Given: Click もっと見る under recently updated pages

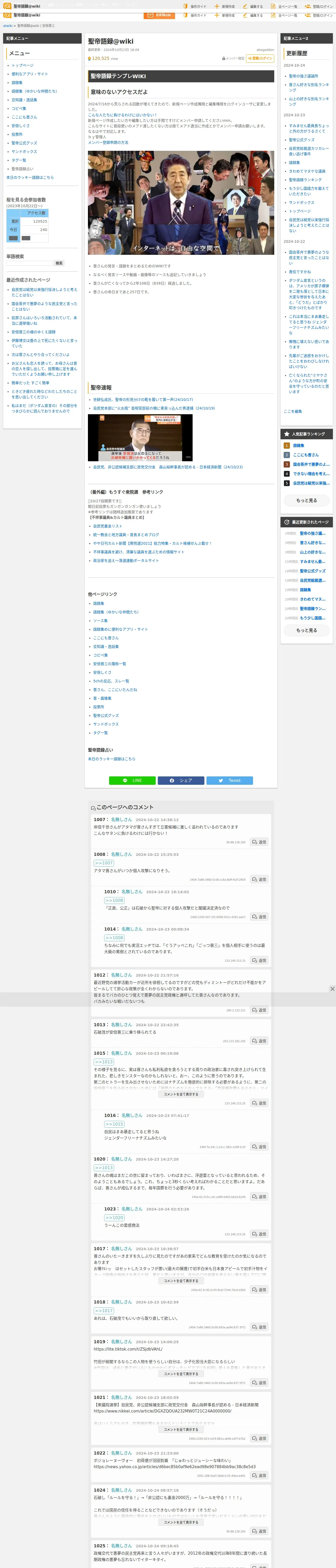Looking at the screenshot, I should pos(307,630).
